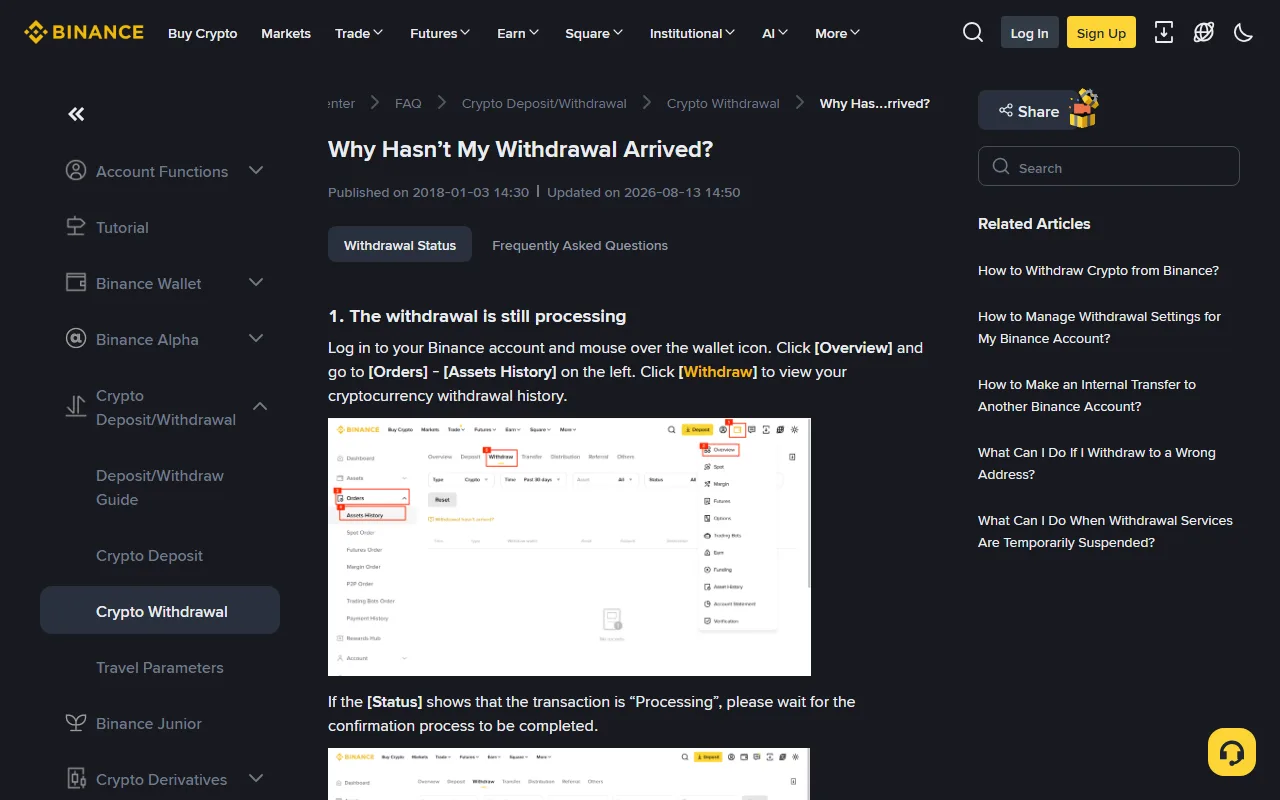Click the Binance Wallet icon
The width and height of the screenshot is (1280, 800).
tap(76, 283)
